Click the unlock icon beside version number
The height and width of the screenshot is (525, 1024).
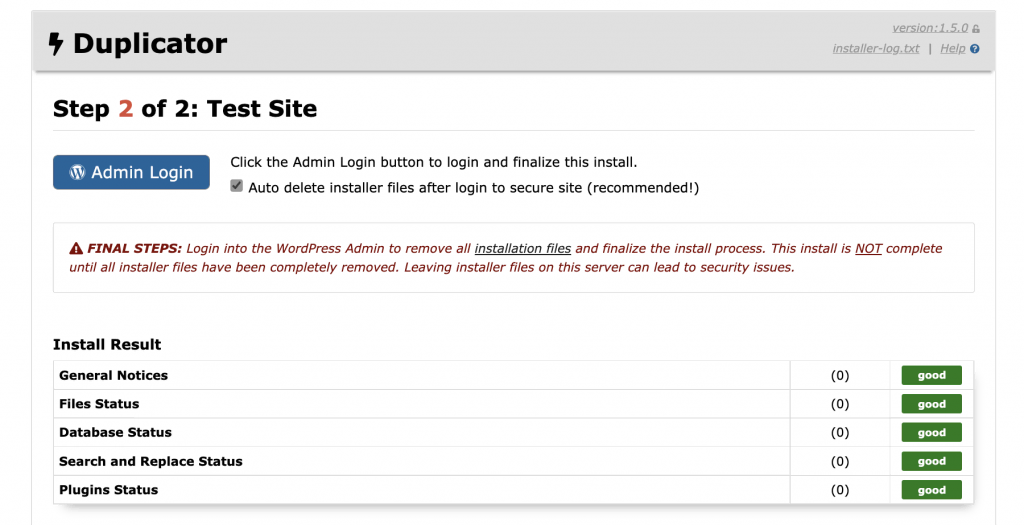click(976, 29)
